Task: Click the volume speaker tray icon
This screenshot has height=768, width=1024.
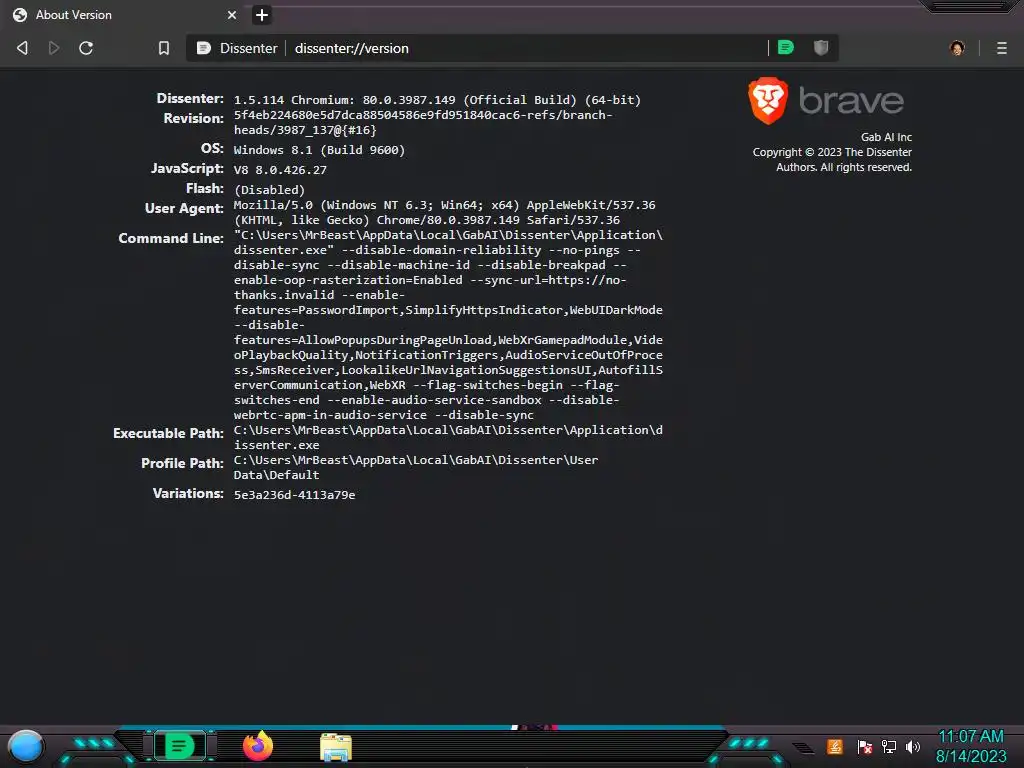Action: [913, 746]
